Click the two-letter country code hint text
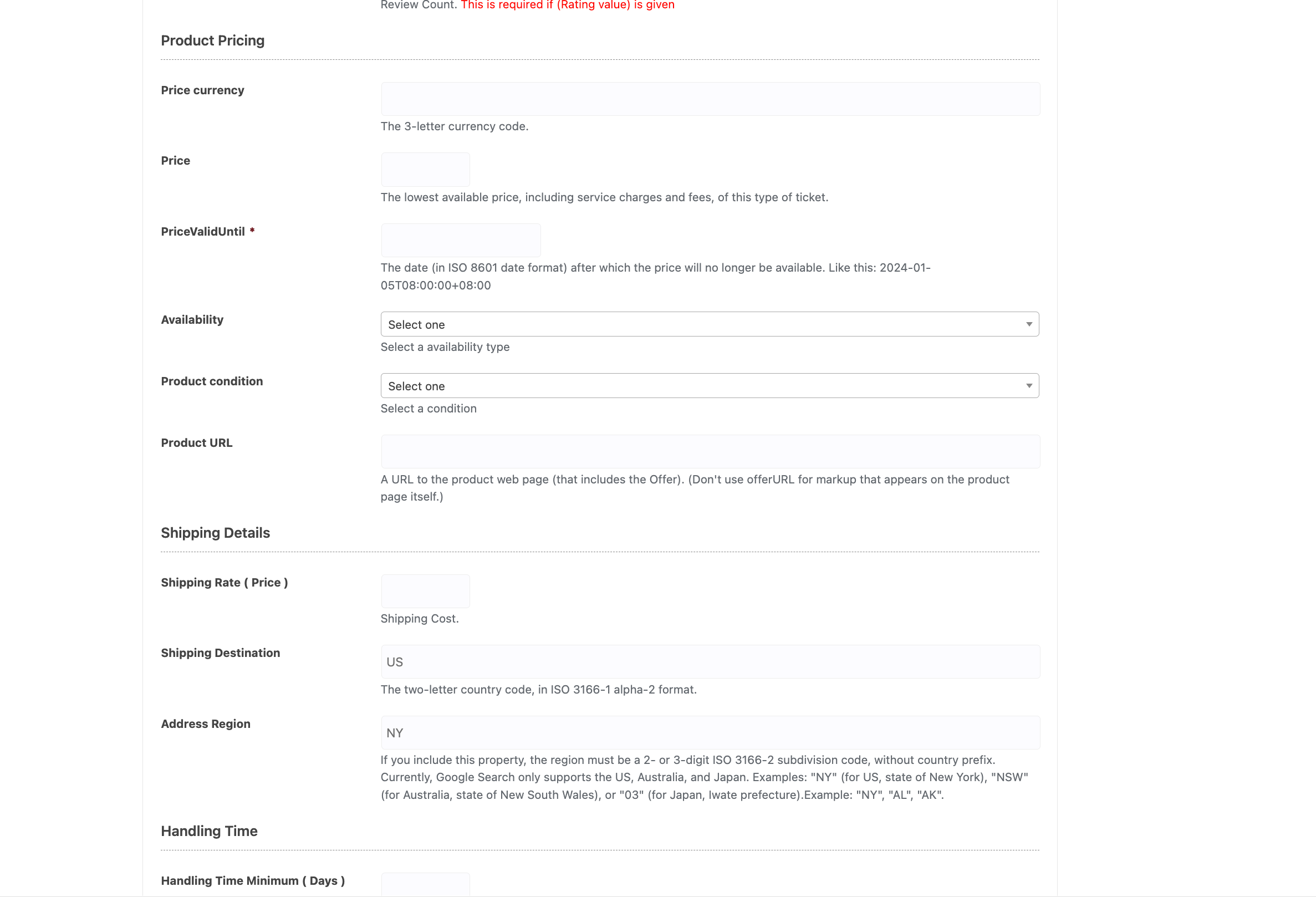 tap(538, 690)
